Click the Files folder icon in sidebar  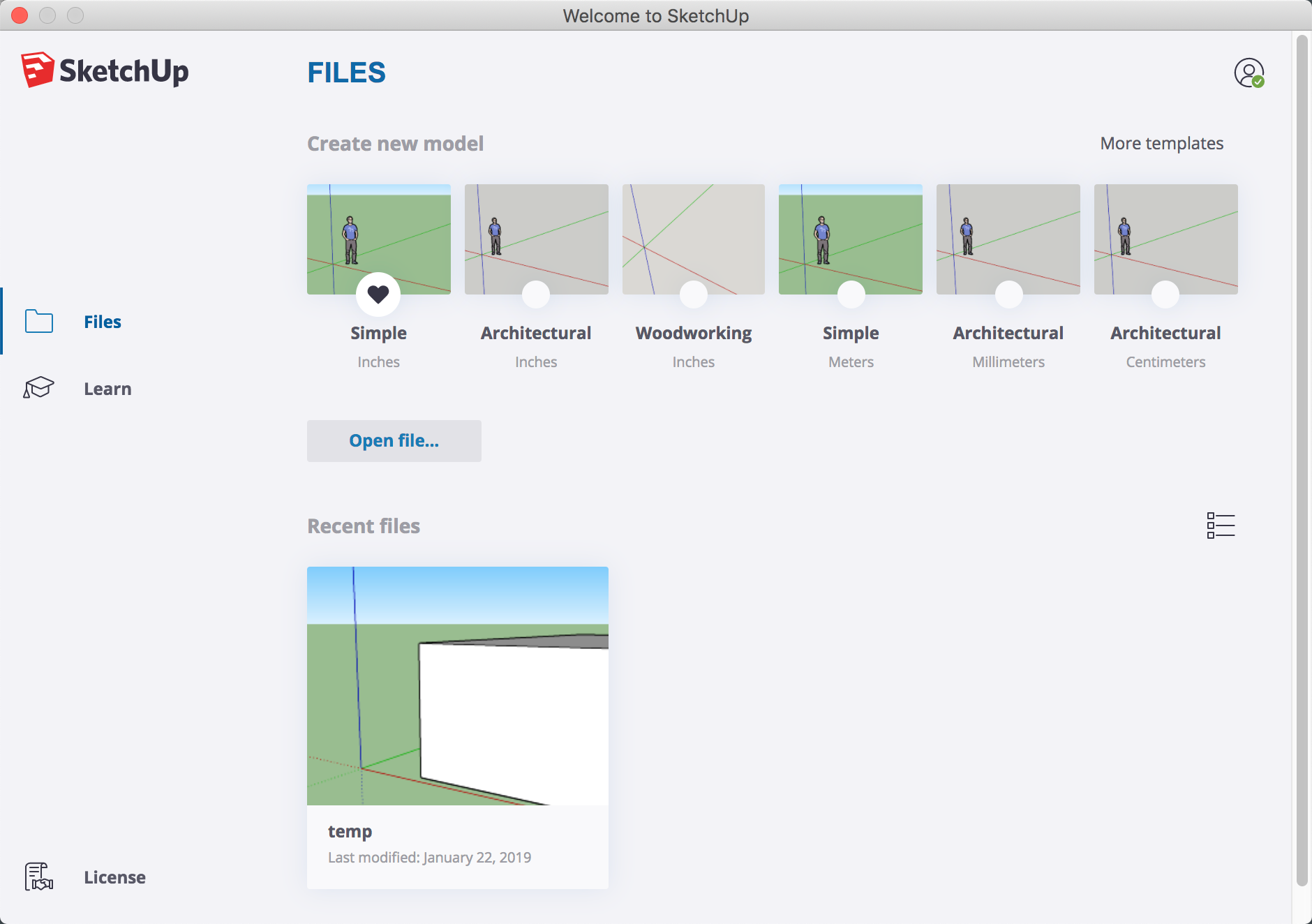click(39, 322)
